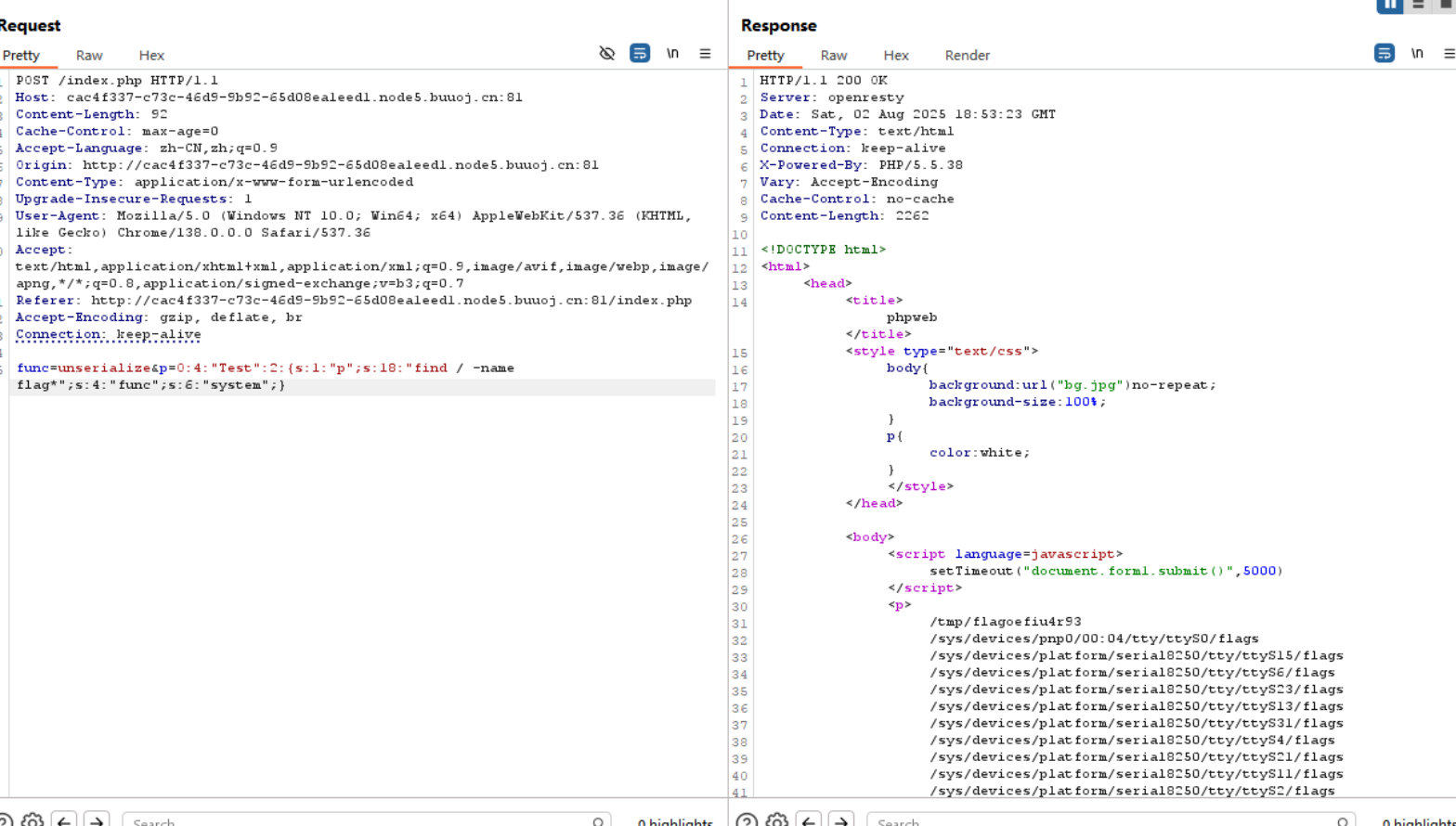Click 'HTTP/1.1 200 OK' in Response
Viewport: 1456px width, 826px height.
824,81
